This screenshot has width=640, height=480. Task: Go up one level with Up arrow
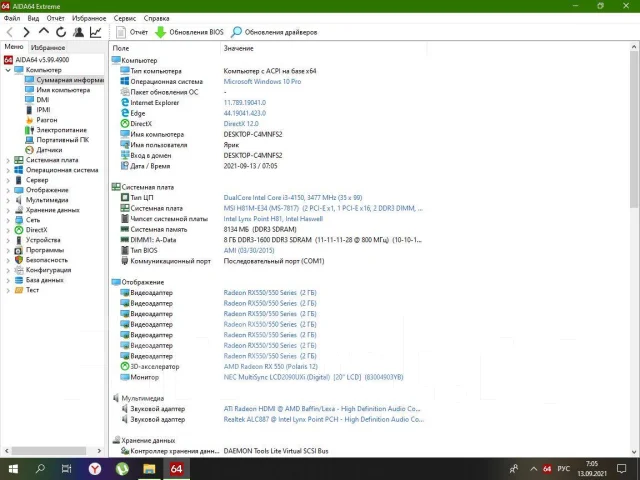(44, 32)
